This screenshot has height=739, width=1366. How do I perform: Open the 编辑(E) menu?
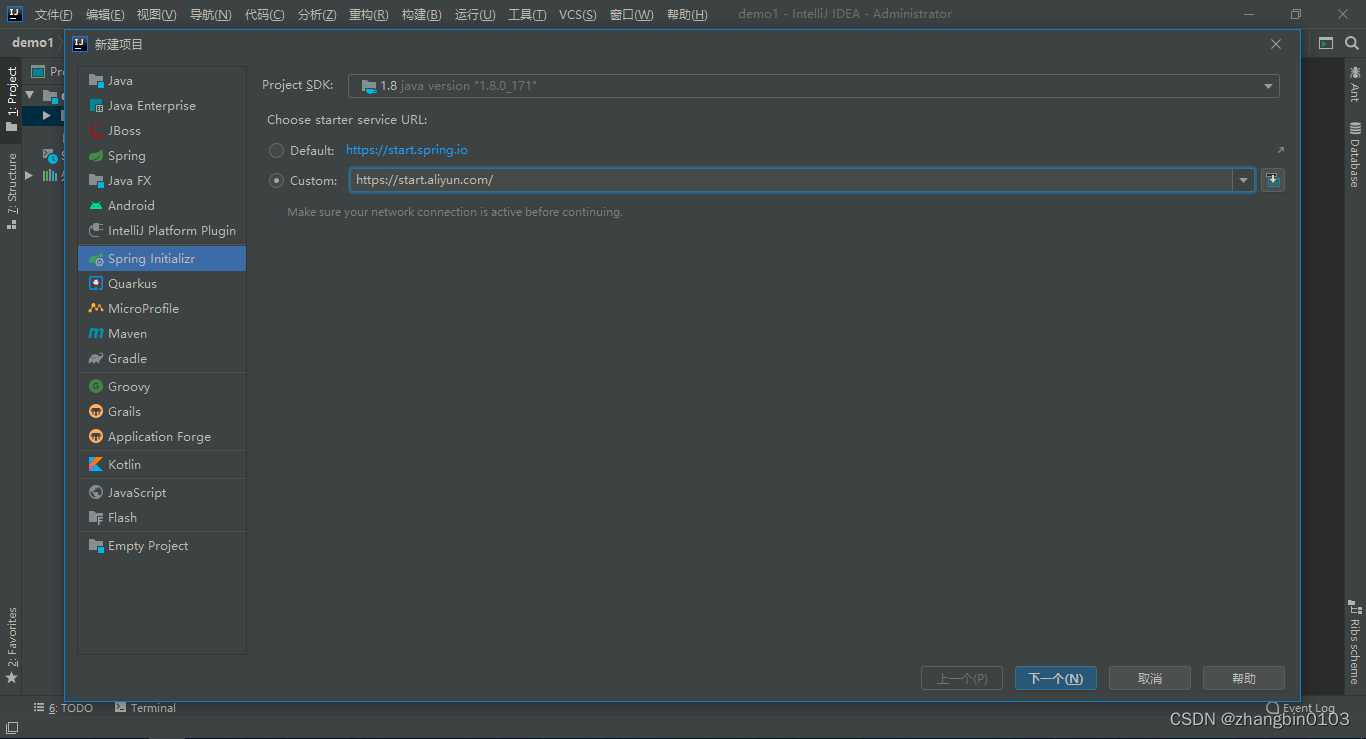tap(105, 14)
